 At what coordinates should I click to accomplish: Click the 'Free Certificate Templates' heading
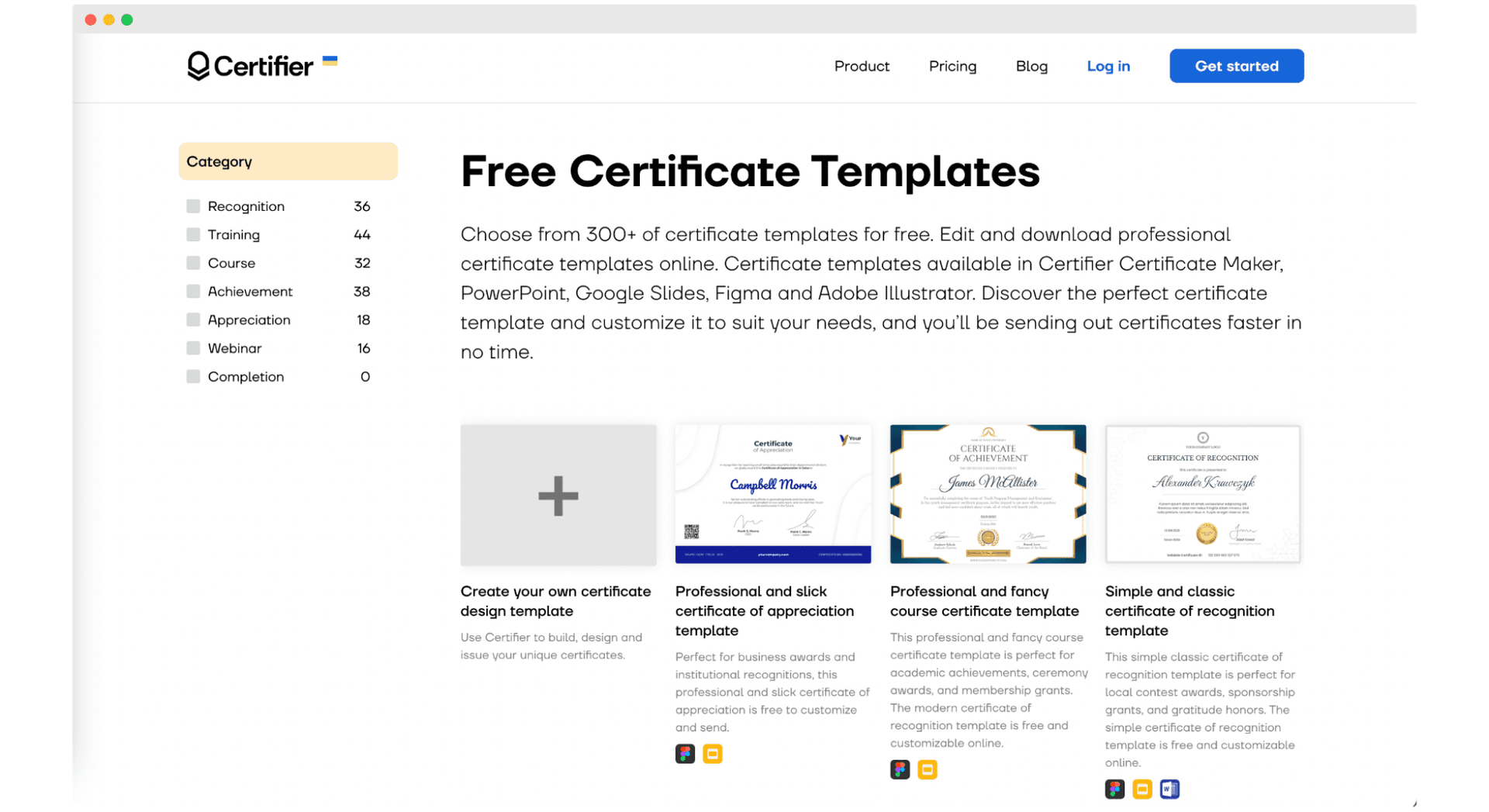[x=749, y=171]
